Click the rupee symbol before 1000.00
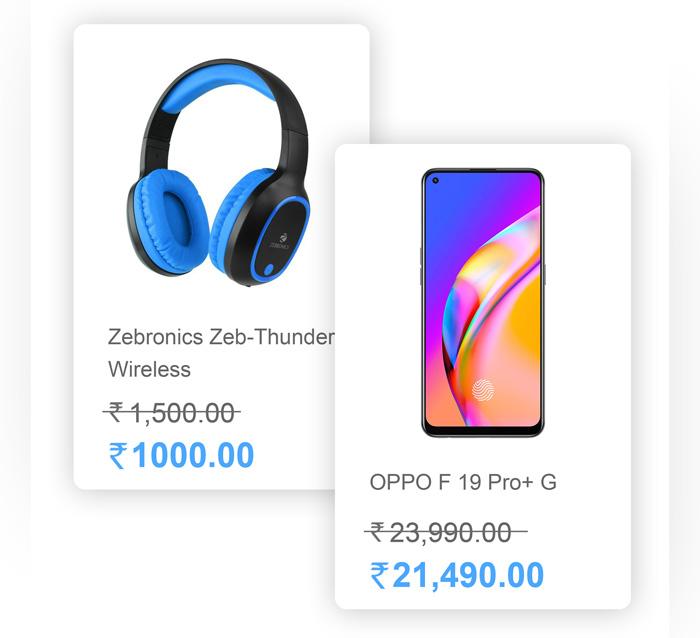The image size is (700, 638). point(118,455)
